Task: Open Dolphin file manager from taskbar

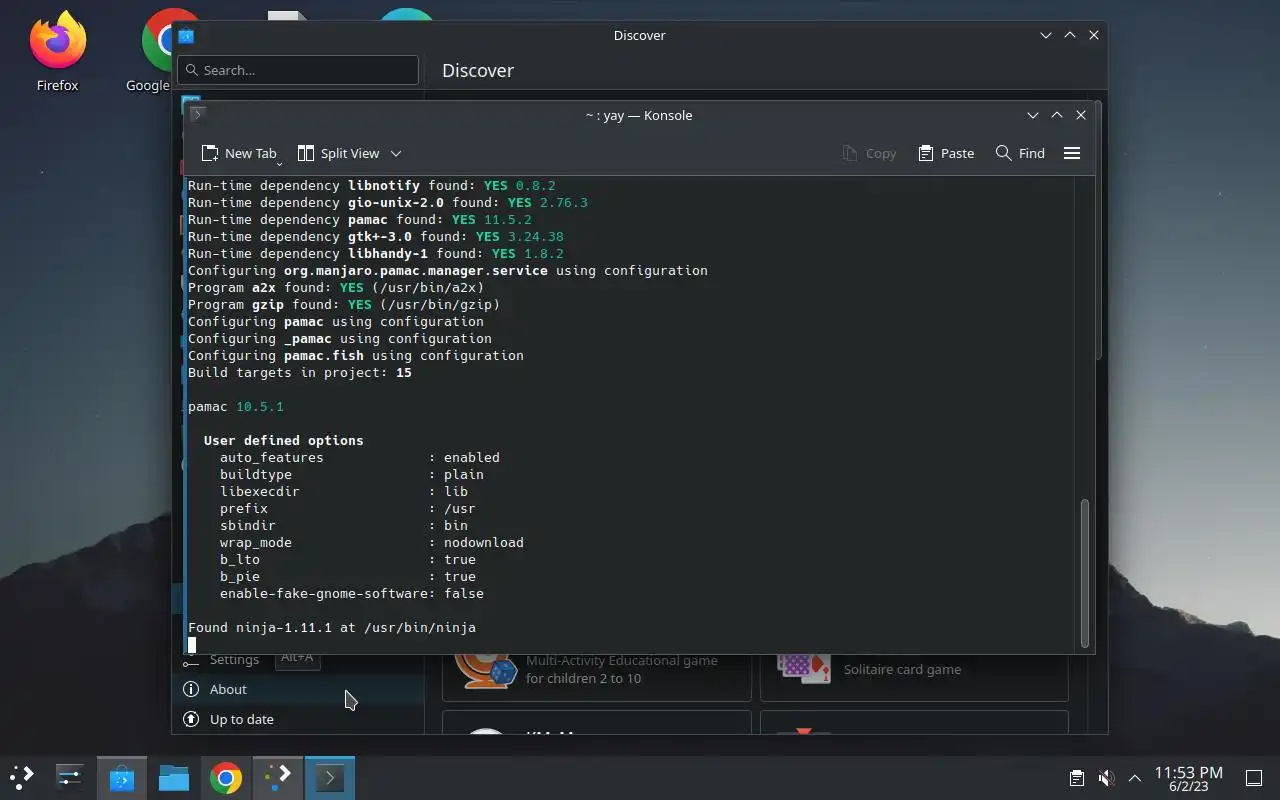Action: [x=174, y=777]
